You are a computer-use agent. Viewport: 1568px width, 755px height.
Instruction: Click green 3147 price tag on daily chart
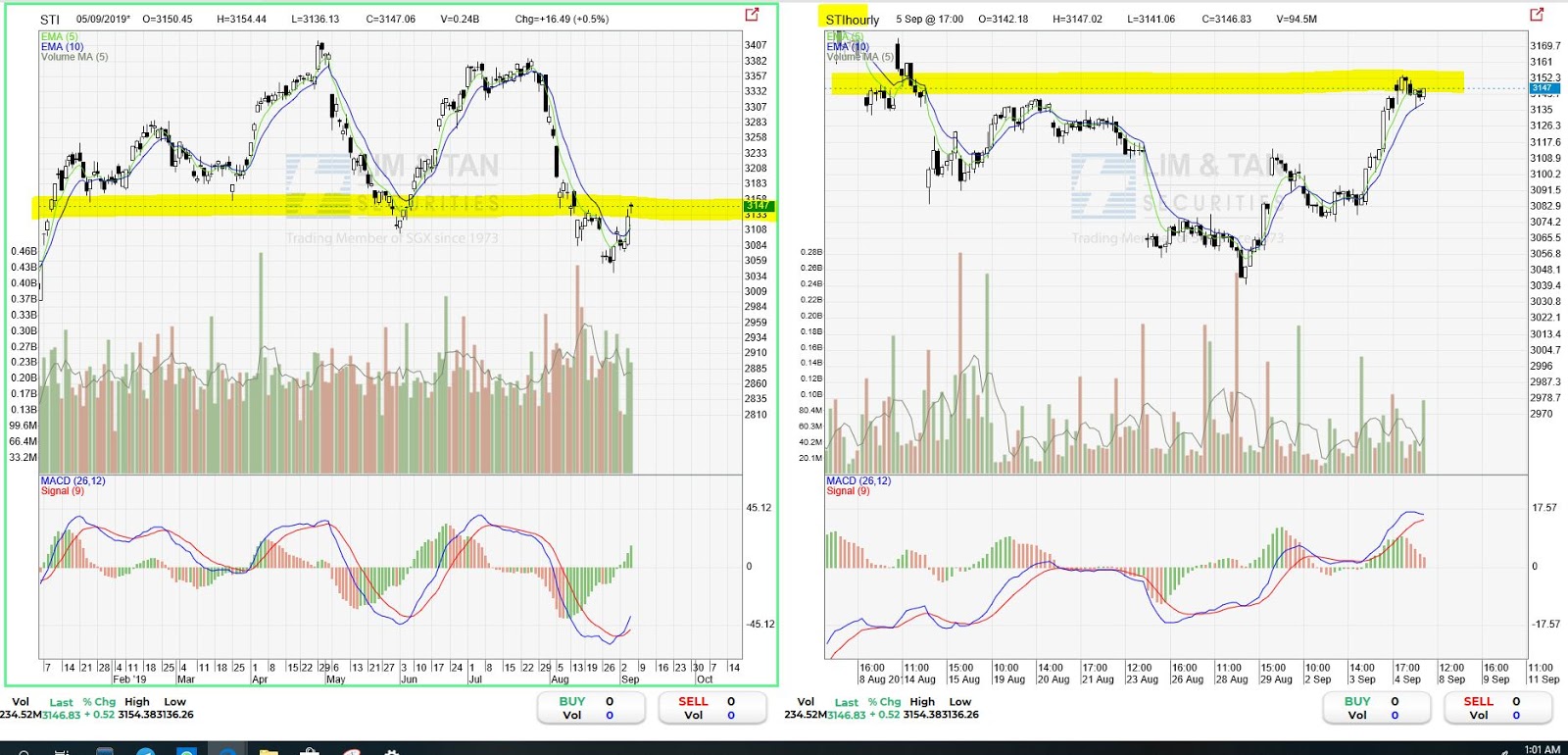(x=759, y=206)
